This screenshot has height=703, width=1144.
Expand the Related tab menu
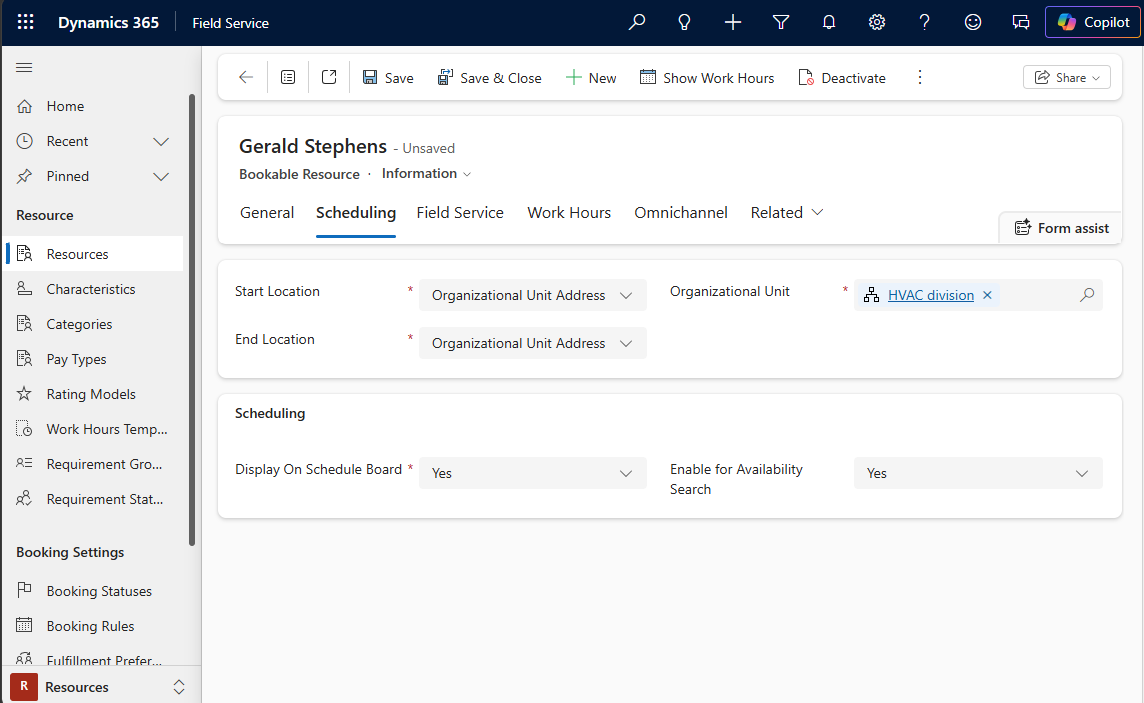point(786,213)
